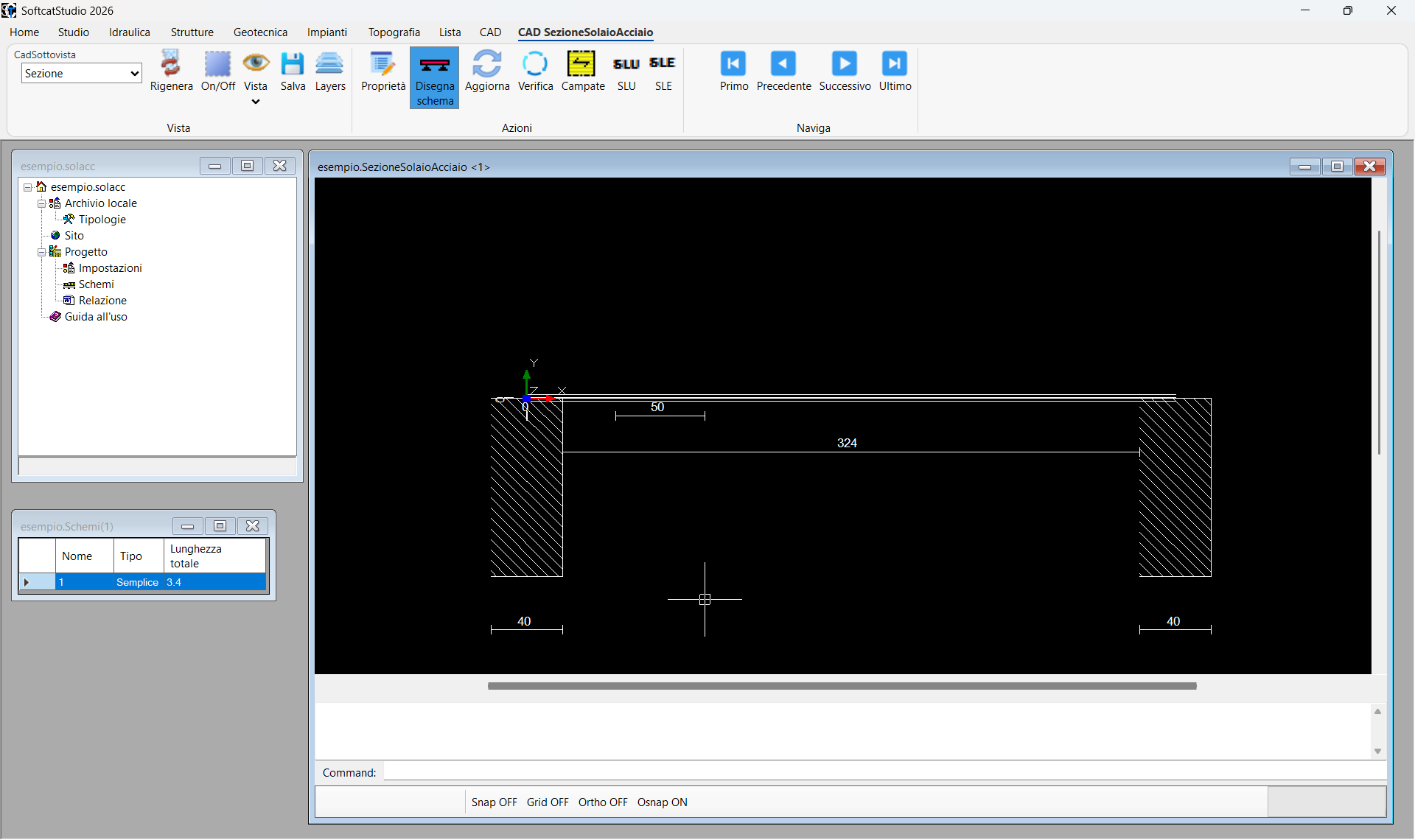Screen dimensions: 1415x840
Task: Go to Primo record
Action: 734,71
